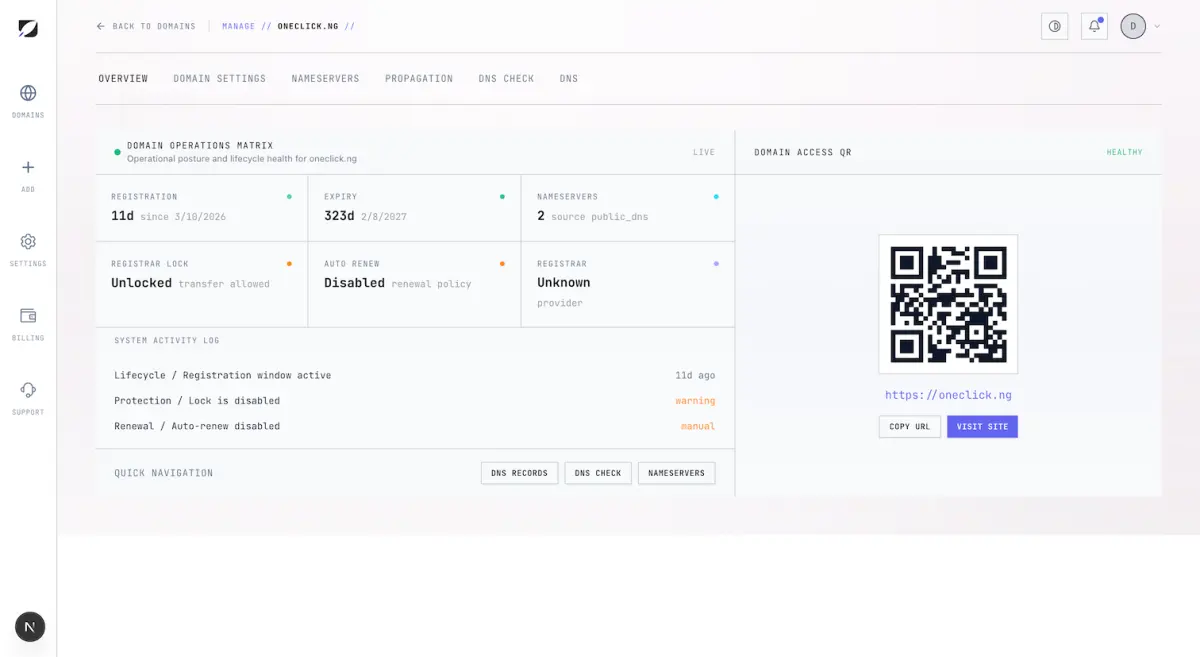Open the DNS tab
The height and width of the screenshot is (657, 1200).
click(x=569, y=78)
